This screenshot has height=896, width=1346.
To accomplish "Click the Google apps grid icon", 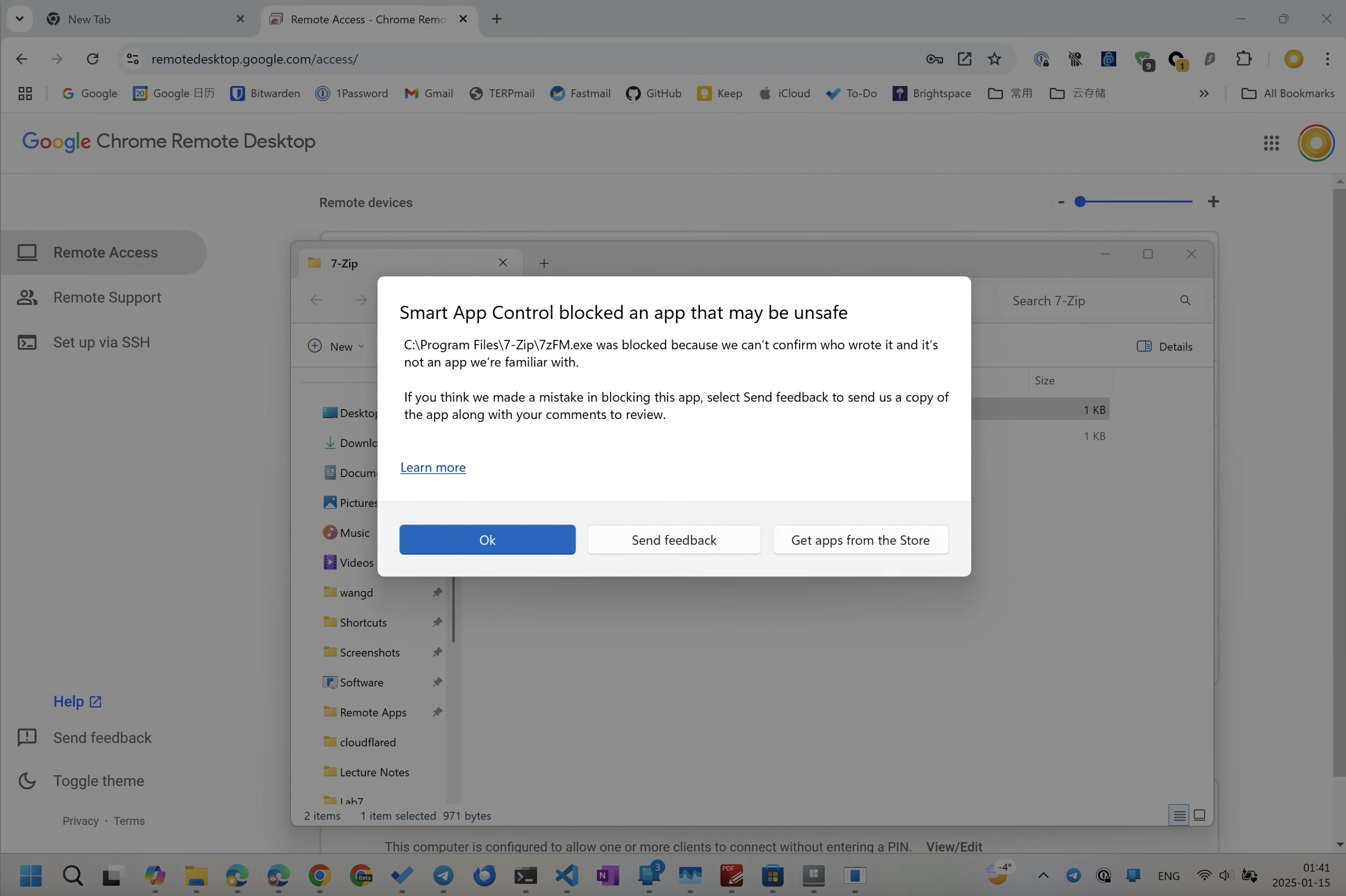I will point(1271,143).
